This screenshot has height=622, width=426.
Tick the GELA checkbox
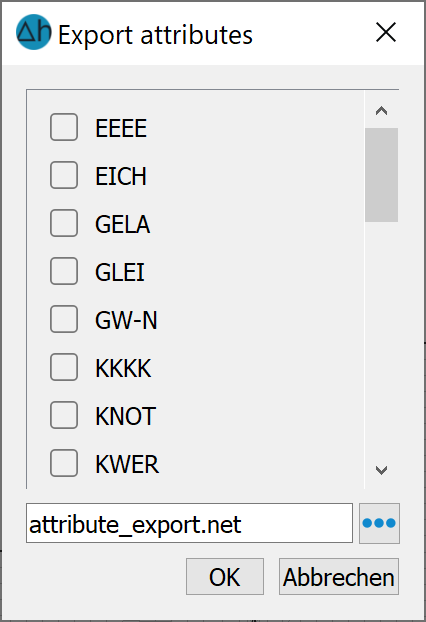(64, 223)
